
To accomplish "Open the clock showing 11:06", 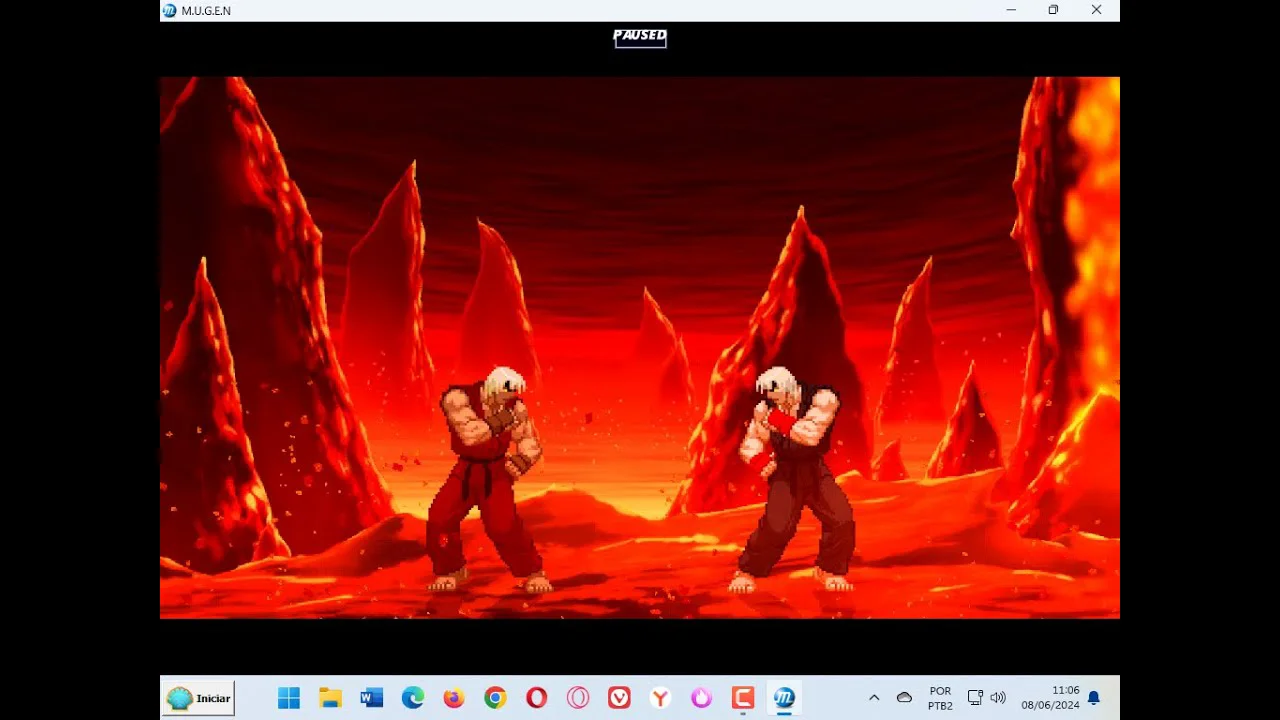I will pyautogui.click(x=1051, y=698).
